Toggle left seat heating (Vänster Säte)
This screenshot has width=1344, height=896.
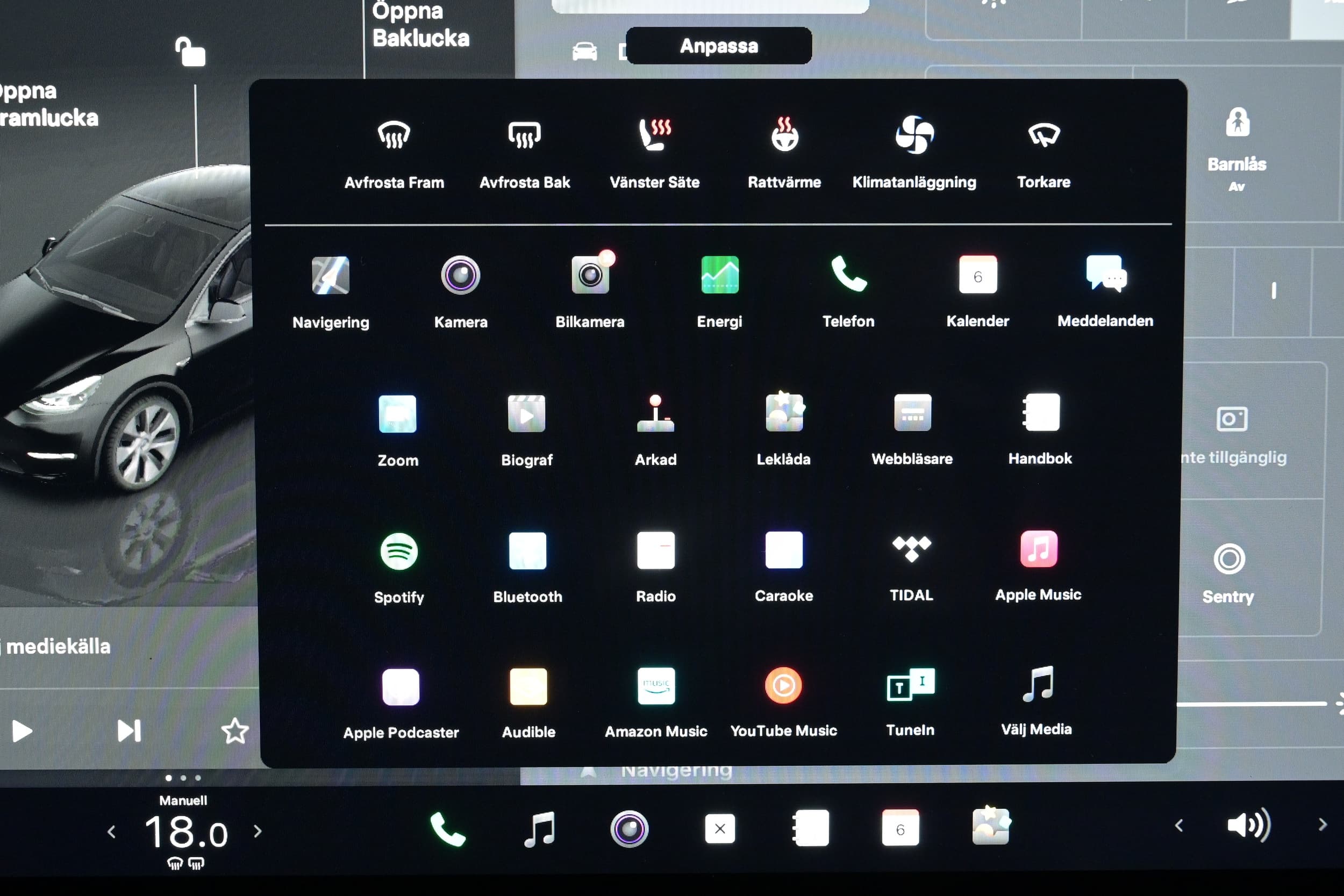click(654, 152)
